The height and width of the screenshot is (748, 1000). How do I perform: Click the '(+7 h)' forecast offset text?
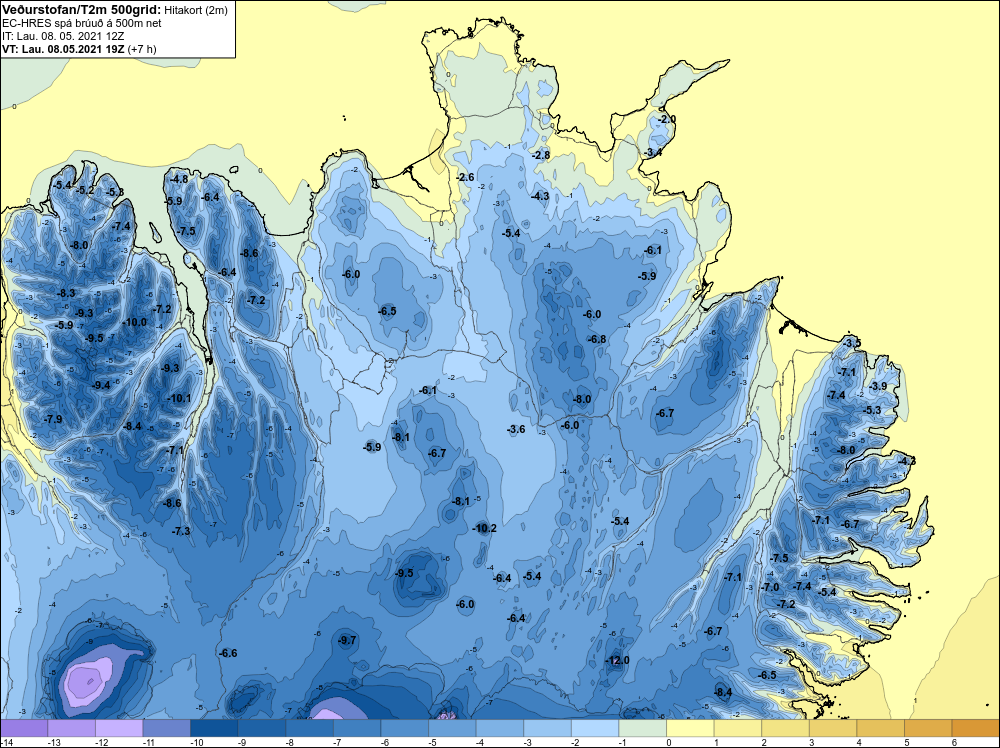(x=142, y=49)
